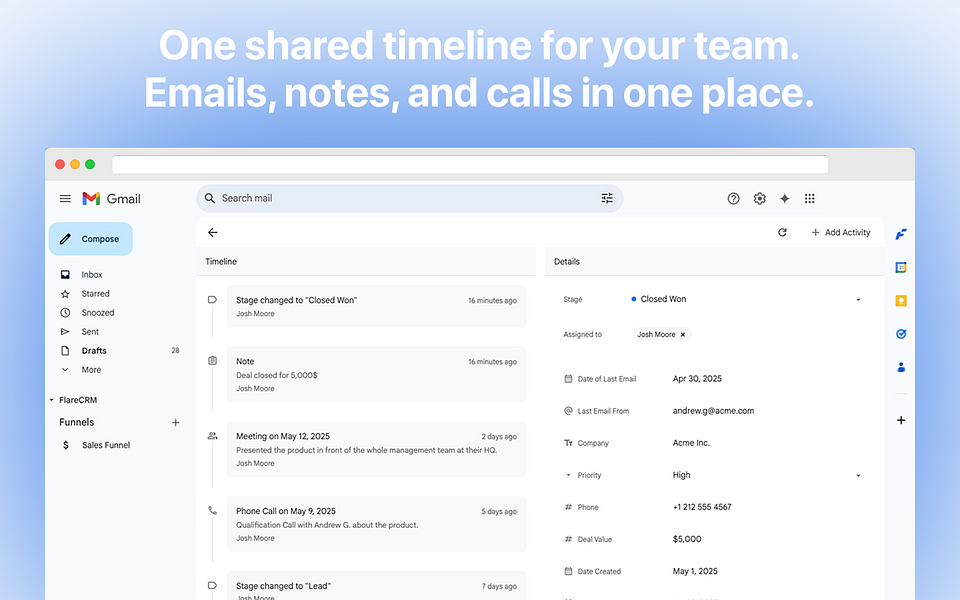The height and width of the screenshot is (600, 960).
Task: Click the meeting people timeline icon
Action: point(212,436)
